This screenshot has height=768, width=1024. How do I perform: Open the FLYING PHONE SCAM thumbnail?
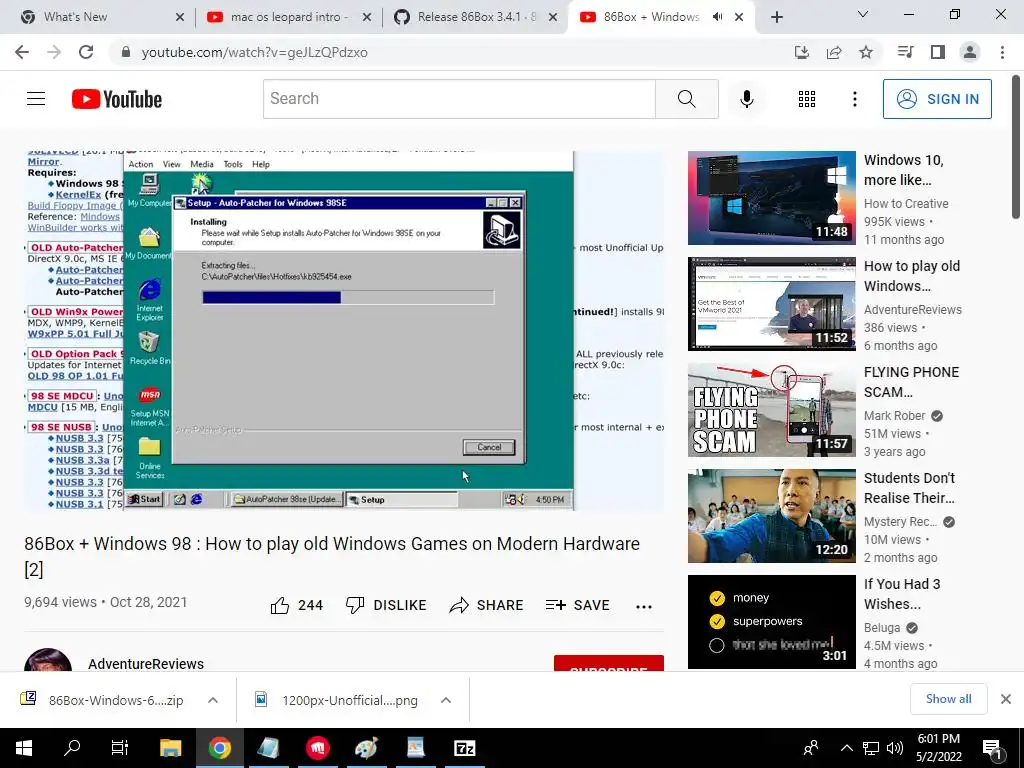771,409
